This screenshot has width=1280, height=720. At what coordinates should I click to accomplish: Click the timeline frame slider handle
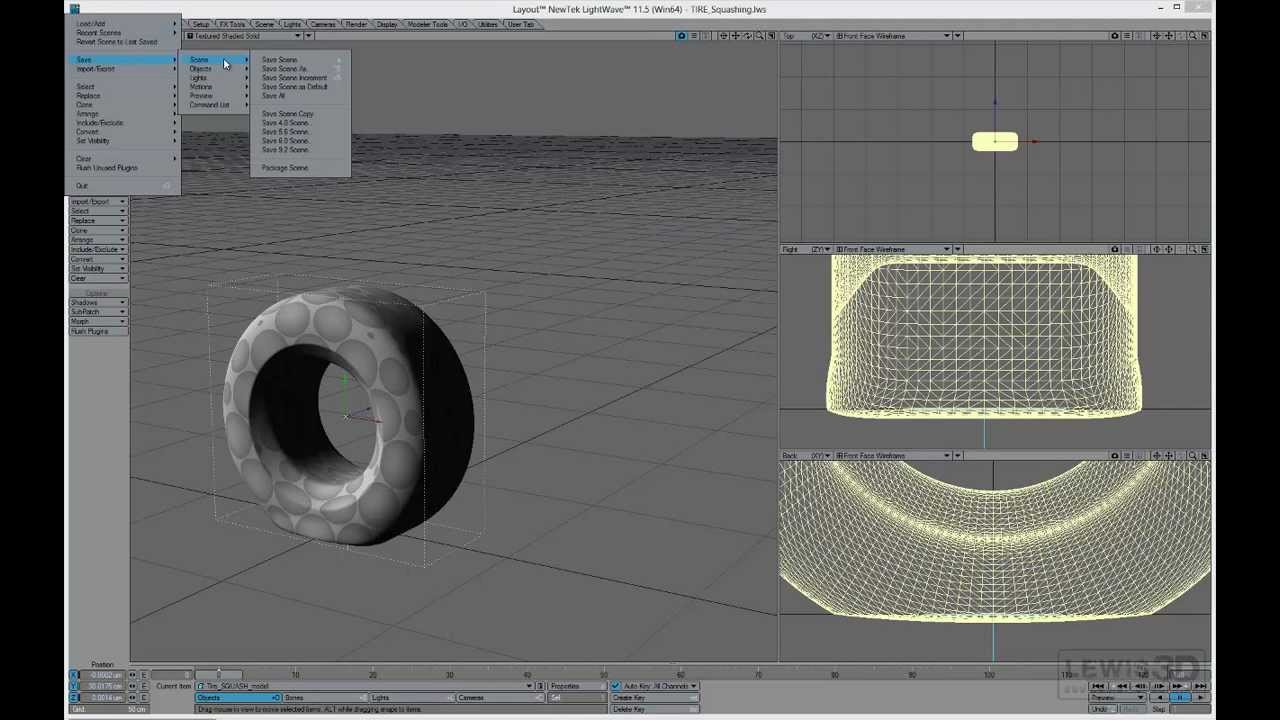(x=219, y=675)
